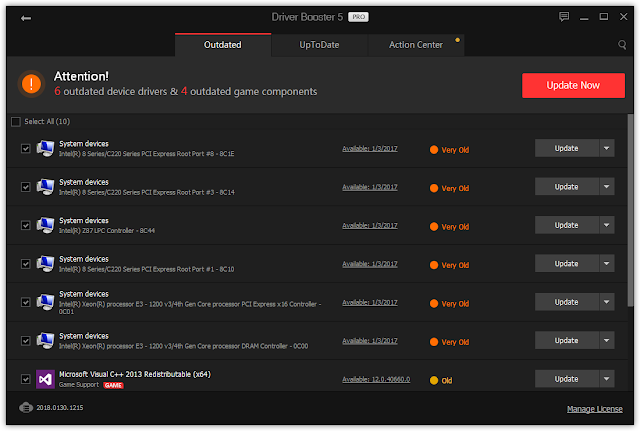Image resolution: width=640 pixels, height=431 pixels.
Task: Click the orange notification dot on Action Center
Action: 458,40
